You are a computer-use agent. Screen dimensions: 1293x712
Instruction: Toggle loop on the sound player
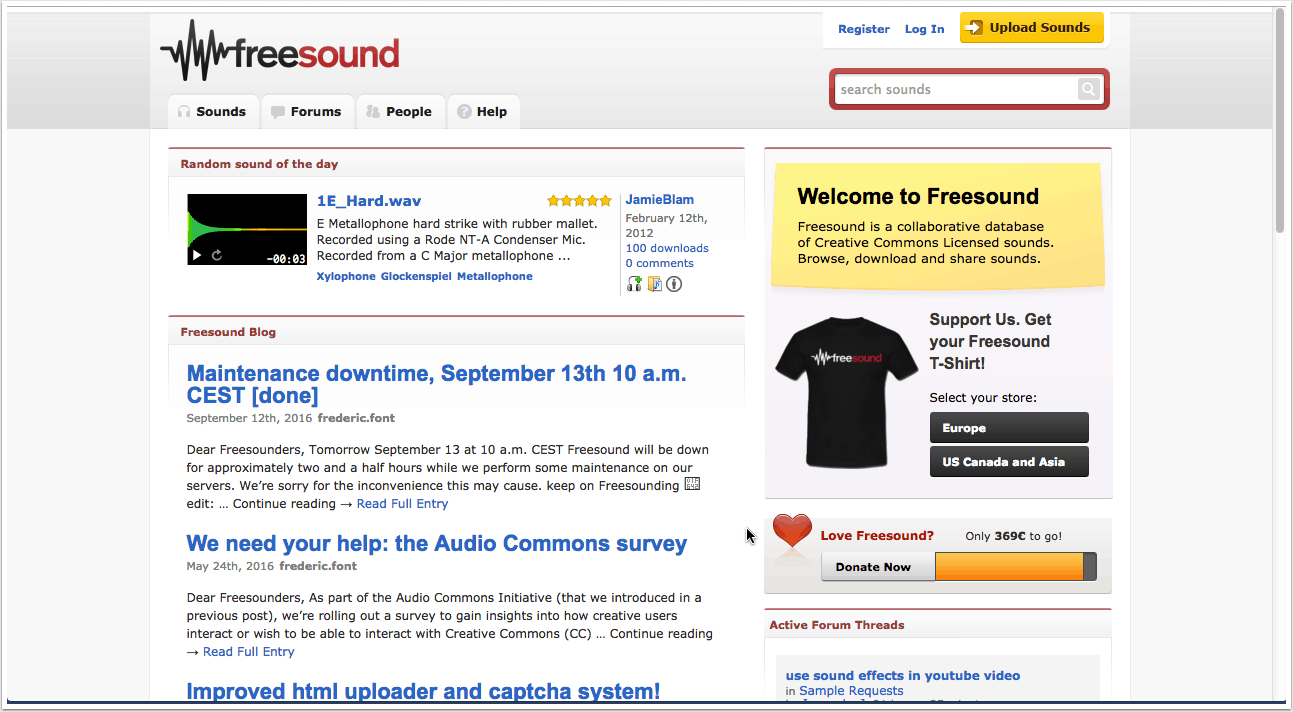217,256
